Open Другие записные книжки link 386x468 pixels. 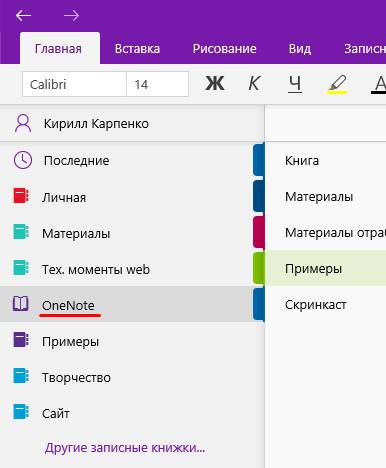[x=125, y=448]
